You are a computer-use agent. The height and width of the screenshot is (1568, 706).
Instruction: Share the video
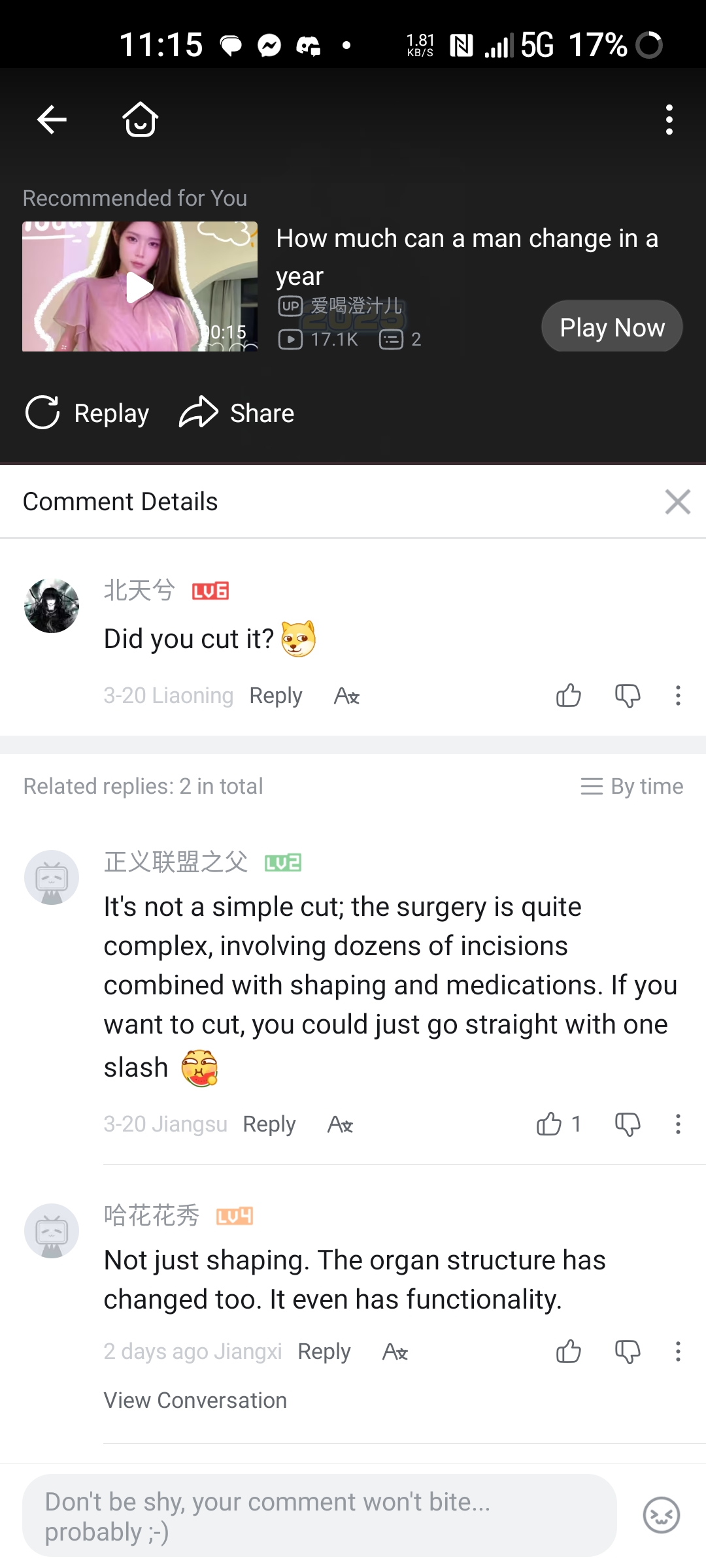[x=237, y=413]
